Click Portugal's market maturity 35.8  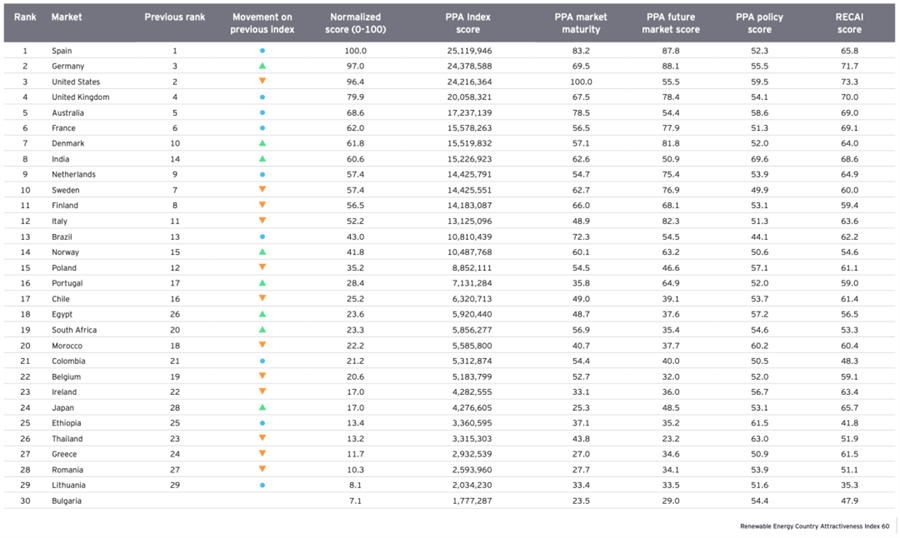(x=581, y=283)
